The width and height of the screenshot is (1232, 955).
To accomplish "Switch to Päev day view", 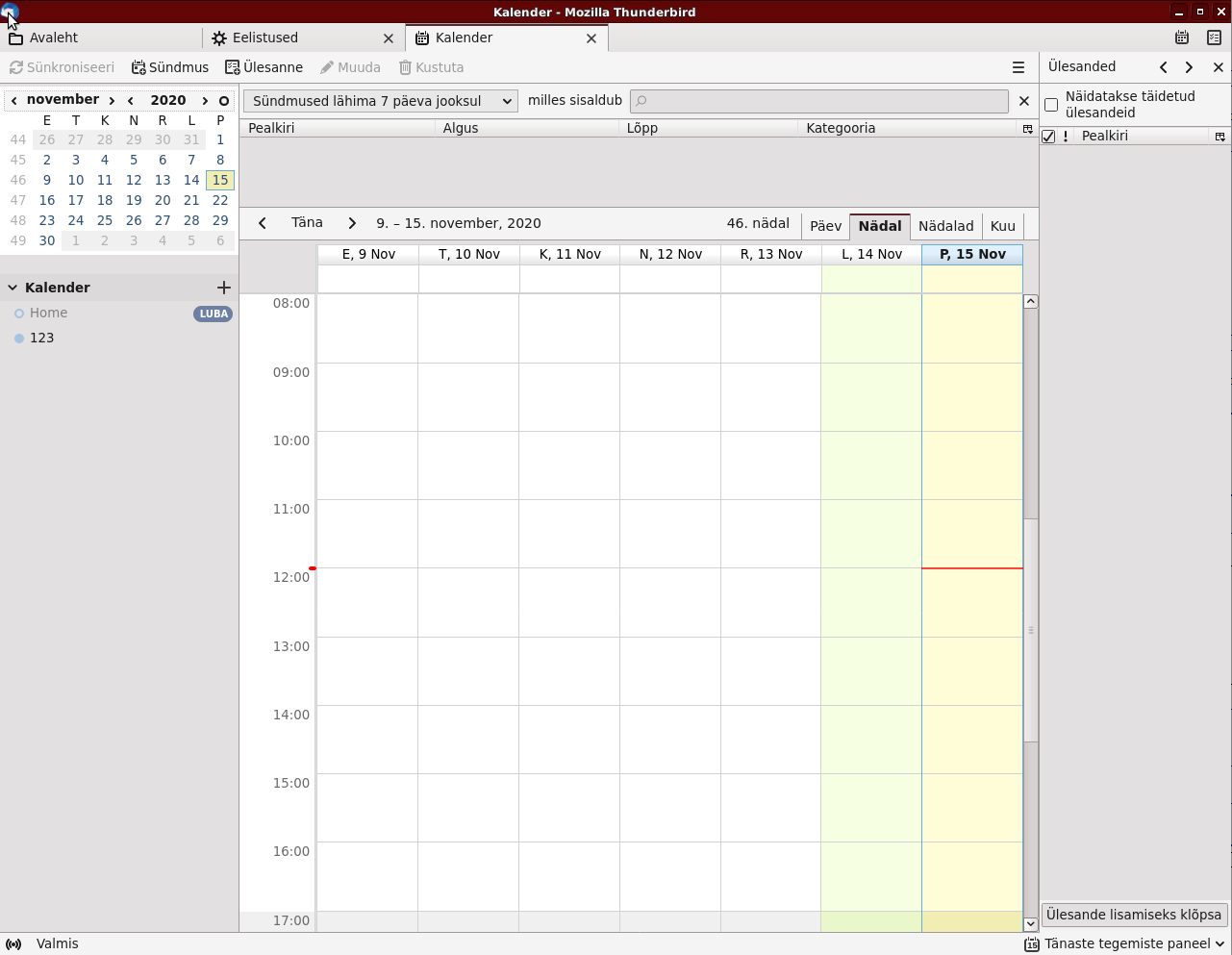I will click(x=825, y=226).
